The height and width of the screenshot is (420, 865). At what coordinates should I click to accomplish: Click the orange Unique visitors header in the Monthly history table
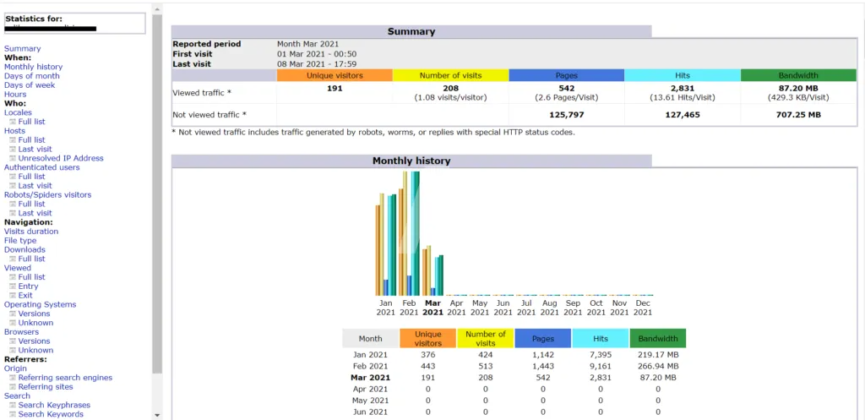pyautogui.click(x=428, y=339)
